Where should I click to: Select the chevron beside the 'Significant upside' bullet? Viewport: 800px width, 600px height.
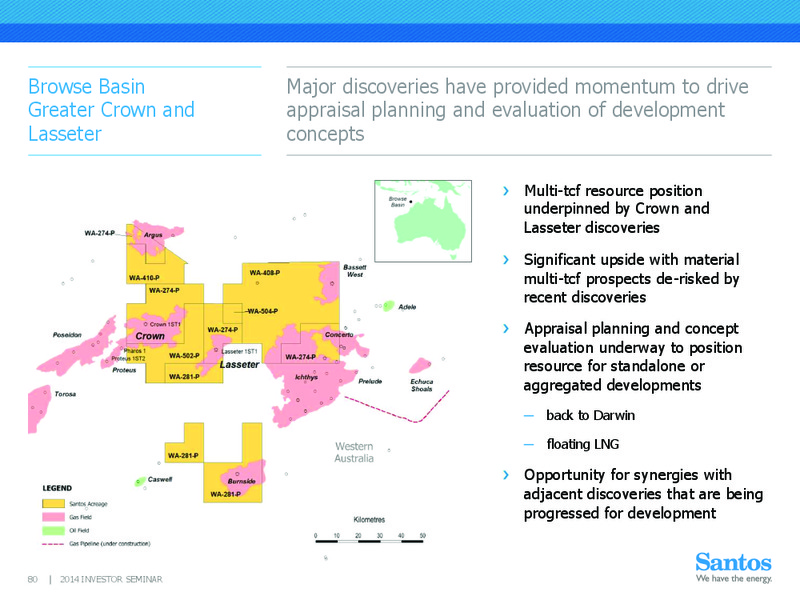(x=506, y=260)
